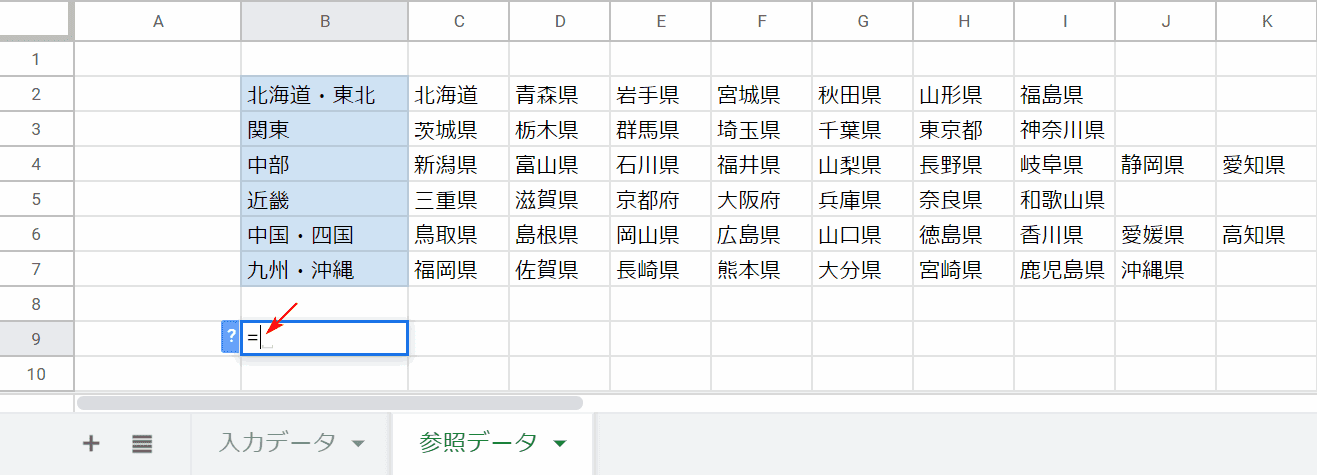The width and height of the screenshot is (1317, 475).
Task: Click the formula input in cell B9
Action: click(x=324, y=338)
